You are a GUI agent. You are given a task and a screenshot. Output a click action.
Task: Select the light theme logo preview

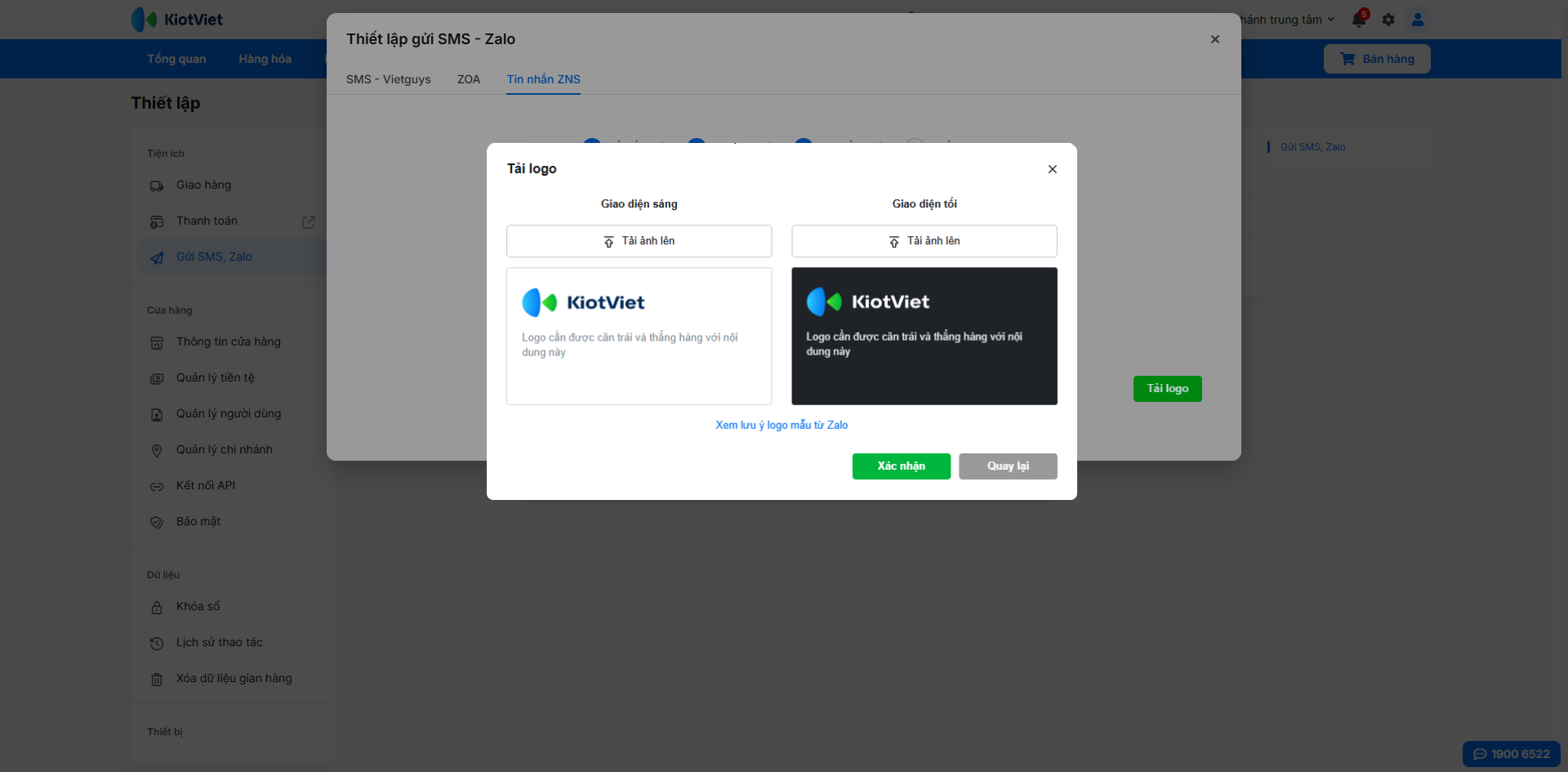click(x=639, y=336)
